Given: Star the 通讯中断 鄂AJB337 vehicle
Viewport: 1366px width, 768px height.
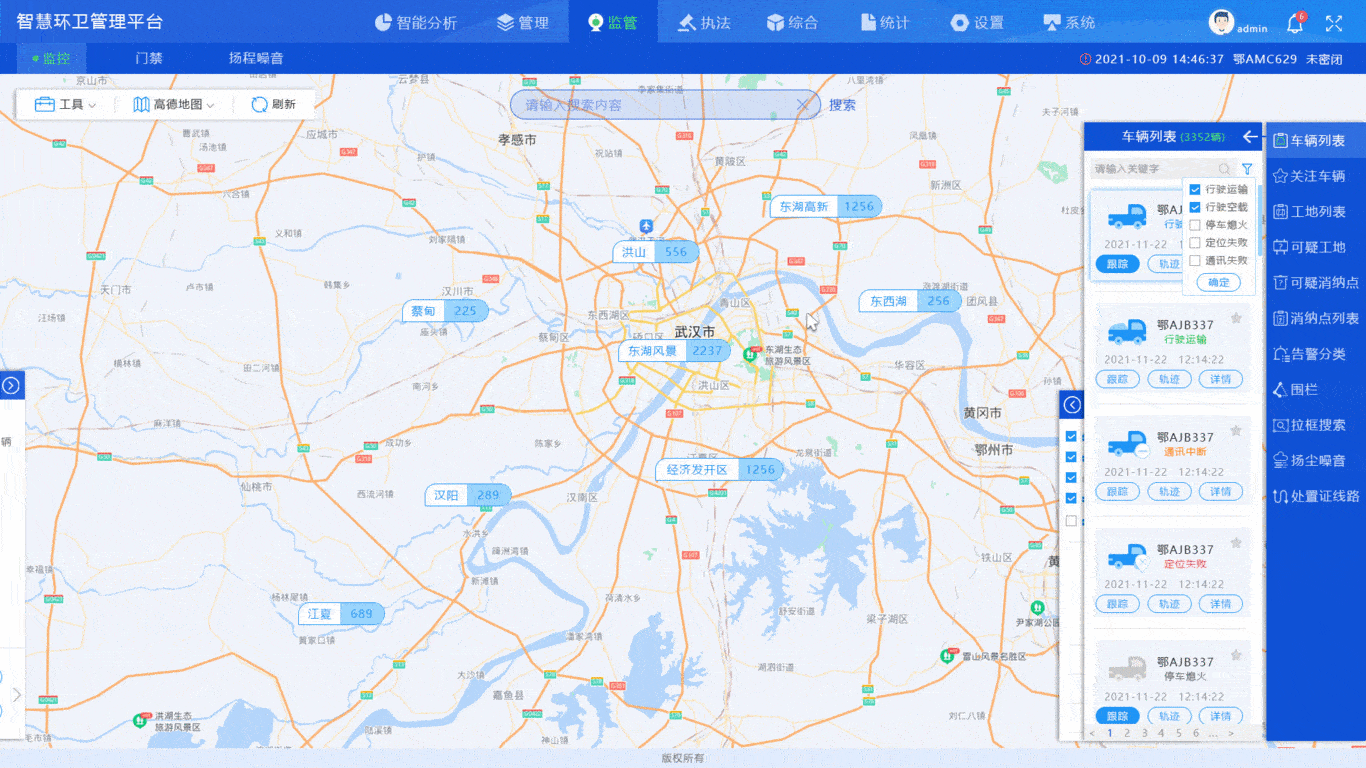Looking at the screenshot, I should click(x=1236, y=431).
